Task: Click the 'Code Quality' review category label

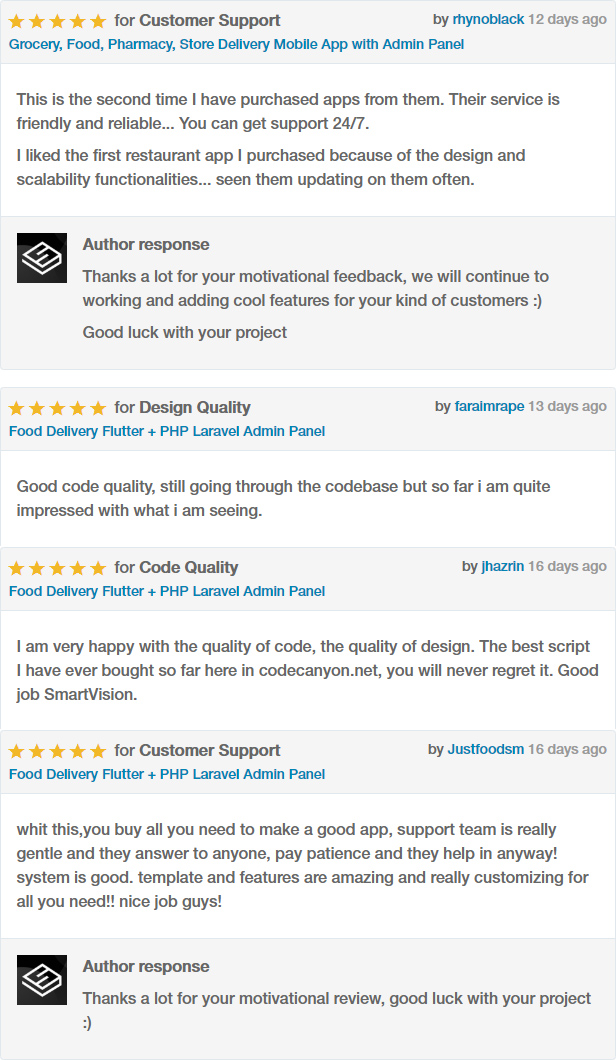Action: 188,567
